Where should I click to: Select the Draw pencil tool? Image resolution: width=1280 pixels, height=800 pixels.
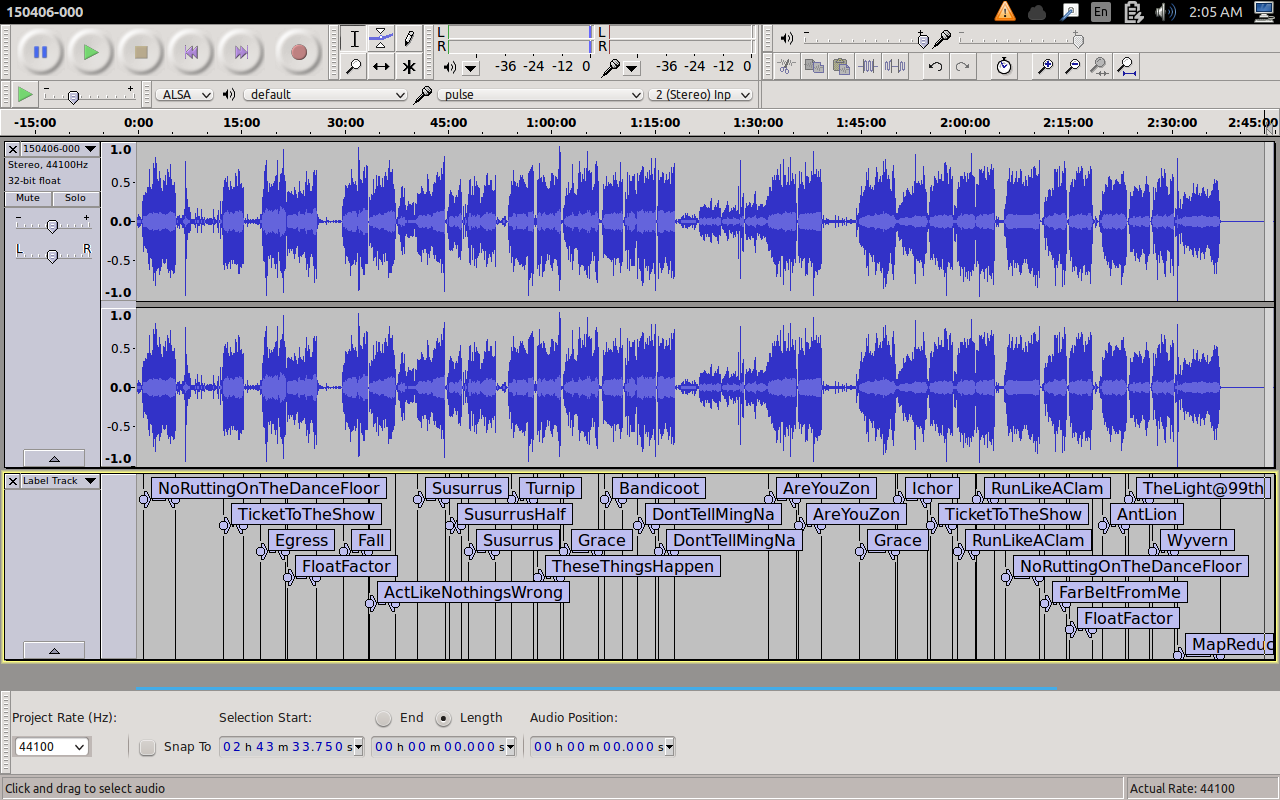409,39
